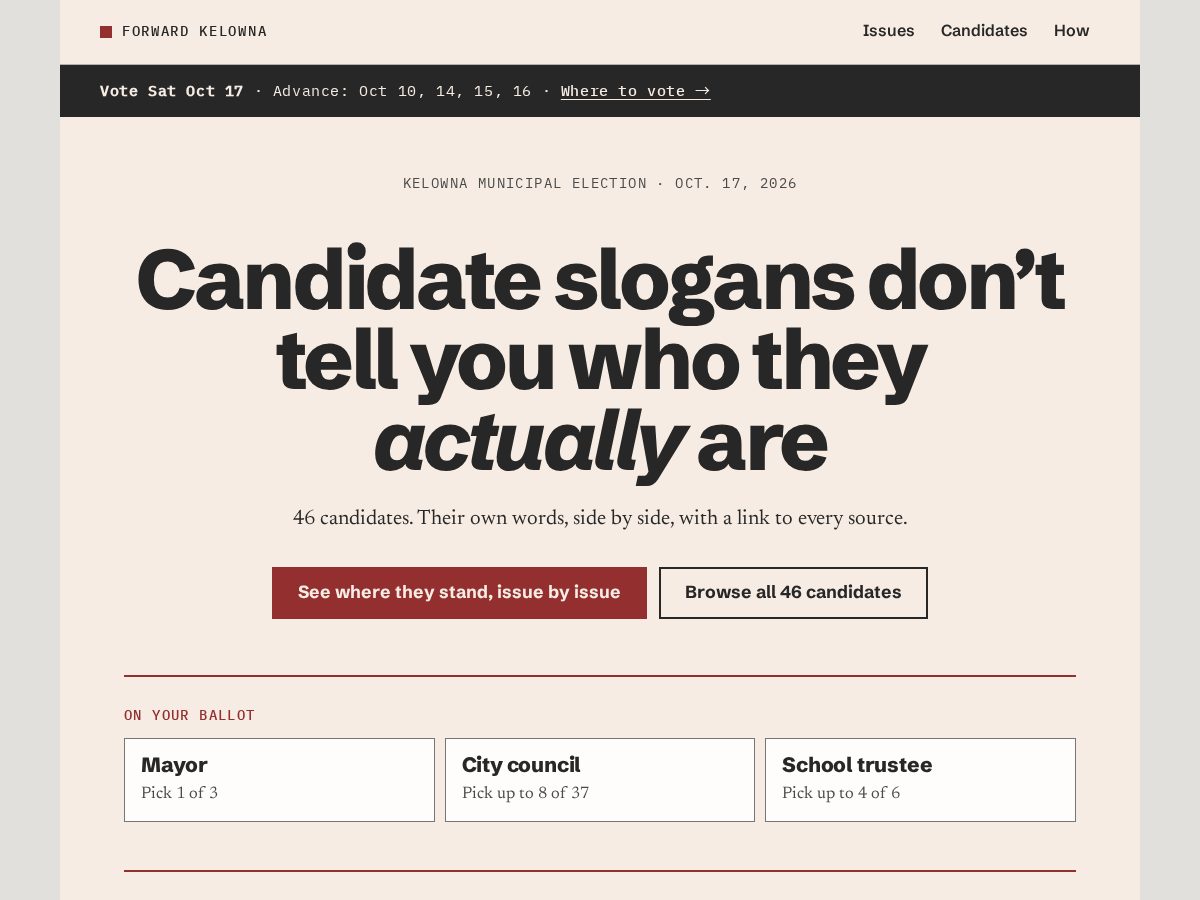The width and height of the screenshot is (1200, 900).
Task: Click the red square Forward Kelowna logo
Action: 106,32
